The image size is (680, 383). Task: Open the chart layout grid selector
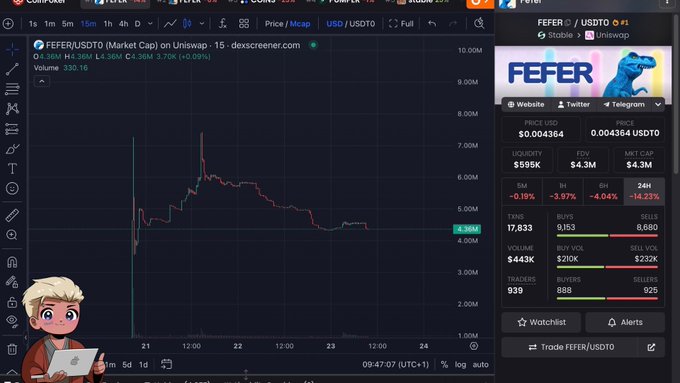tap(244, 23)
